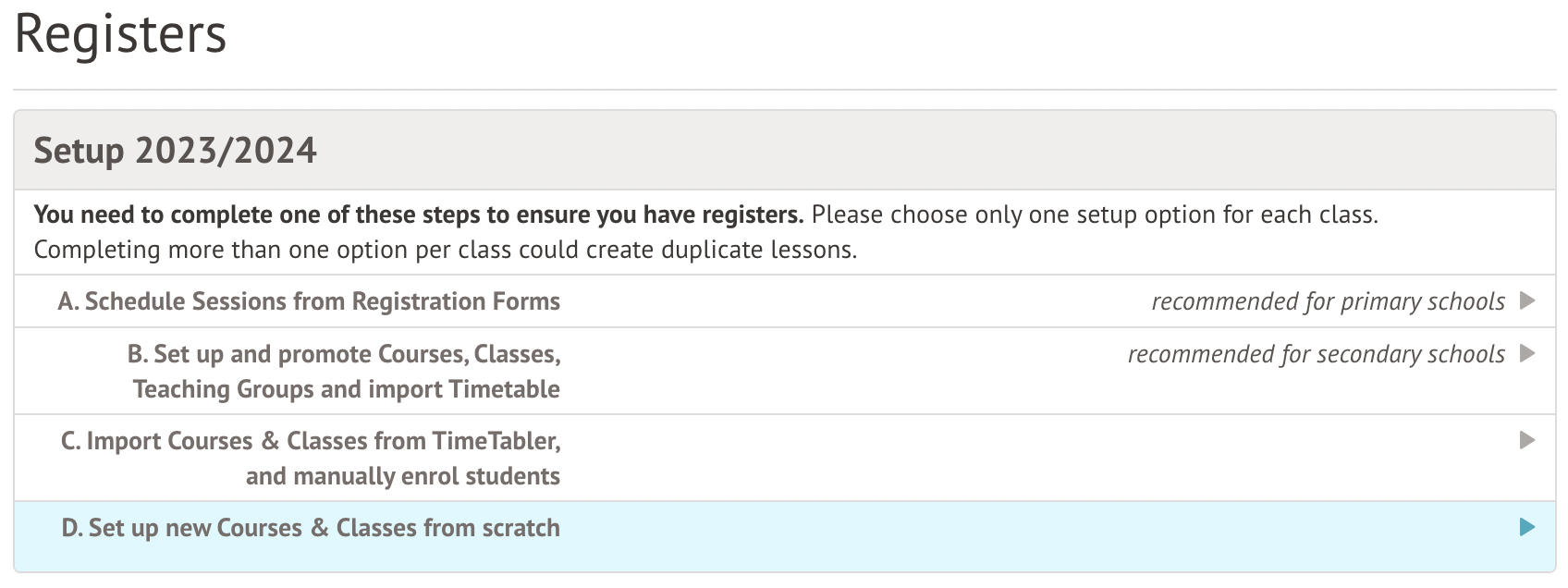The width and height of the screenshot is (1568, 588).
Task: Choose 'D. Set up new Courses & Classes from scratch'
Action: [311, 528]
